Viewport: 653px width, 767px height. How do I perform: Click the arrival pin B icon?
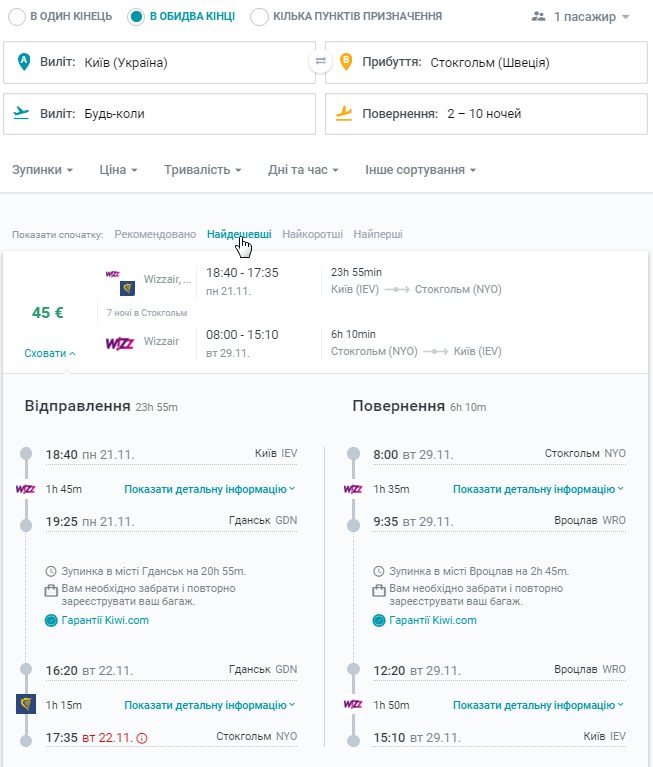pyautogui.click(x=346, y=62)
